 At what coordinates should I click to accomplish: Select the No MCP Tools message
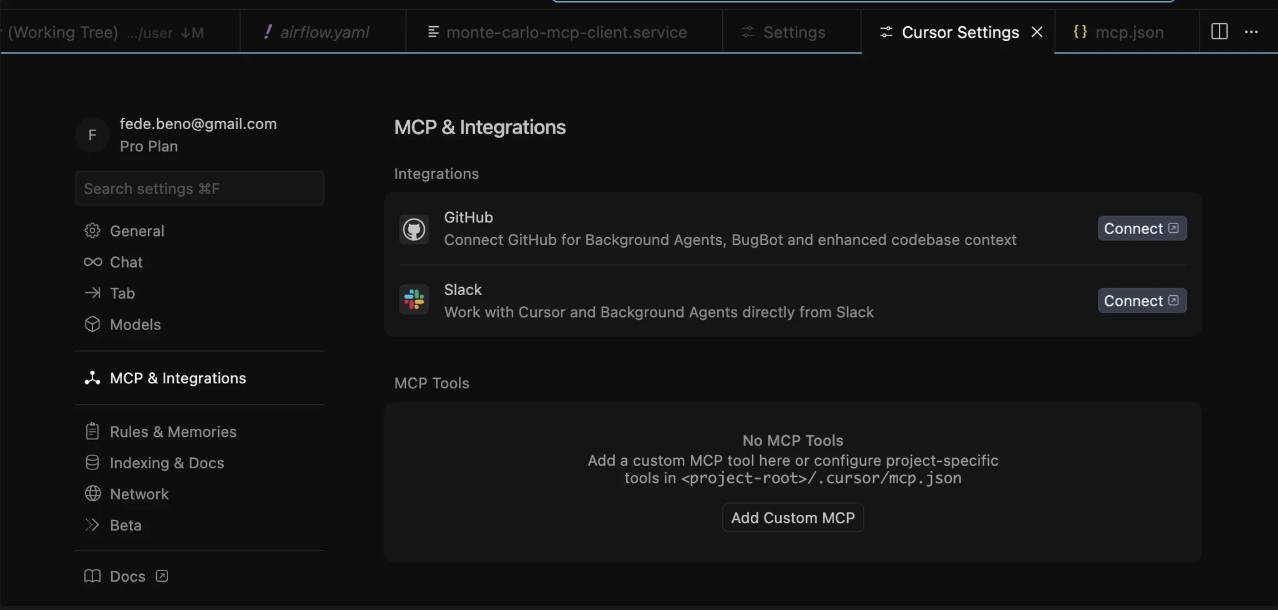[793, 440]
